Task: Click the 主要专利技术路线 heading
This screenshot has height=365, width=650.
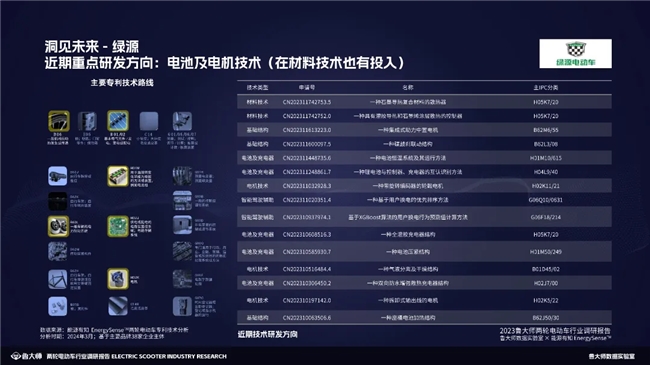Action: click(122, 83)
